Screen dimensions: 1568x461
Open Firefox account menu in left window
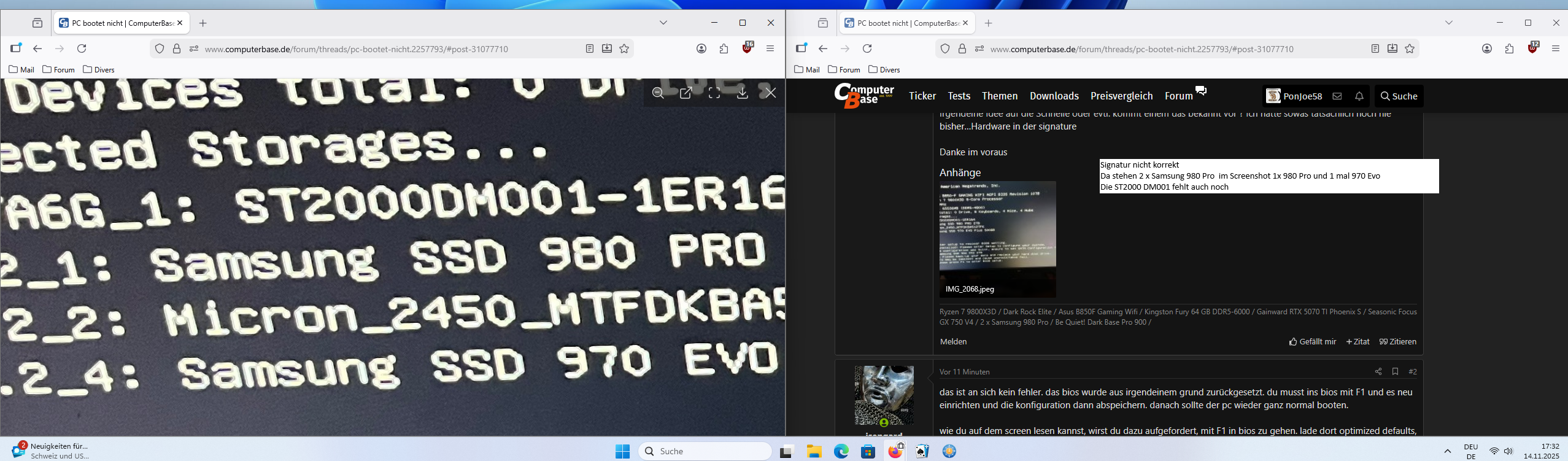point(701,48)
